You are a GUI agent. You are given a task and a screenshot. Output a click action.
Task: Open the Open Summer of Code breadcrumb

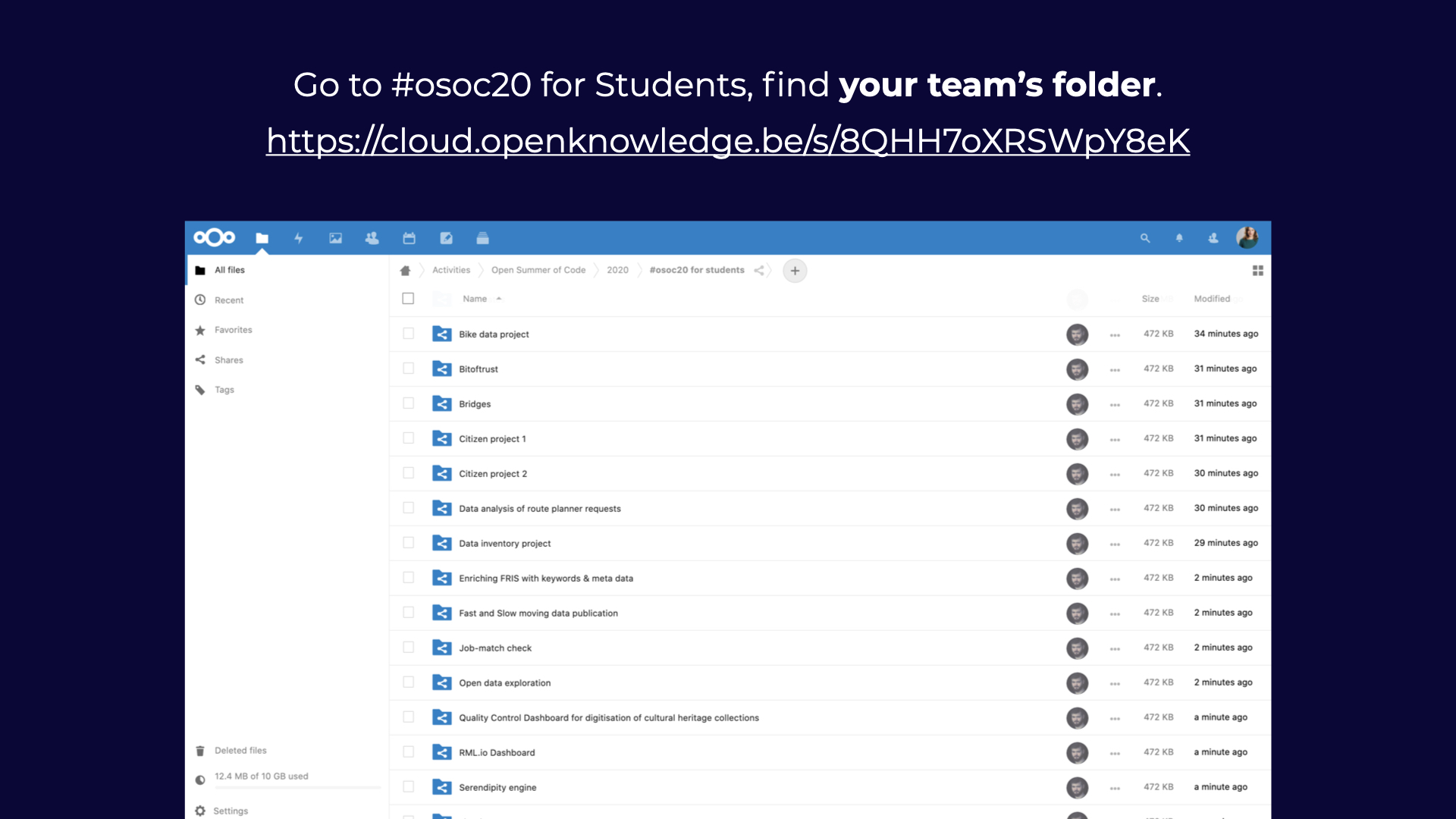click(538, 270)
